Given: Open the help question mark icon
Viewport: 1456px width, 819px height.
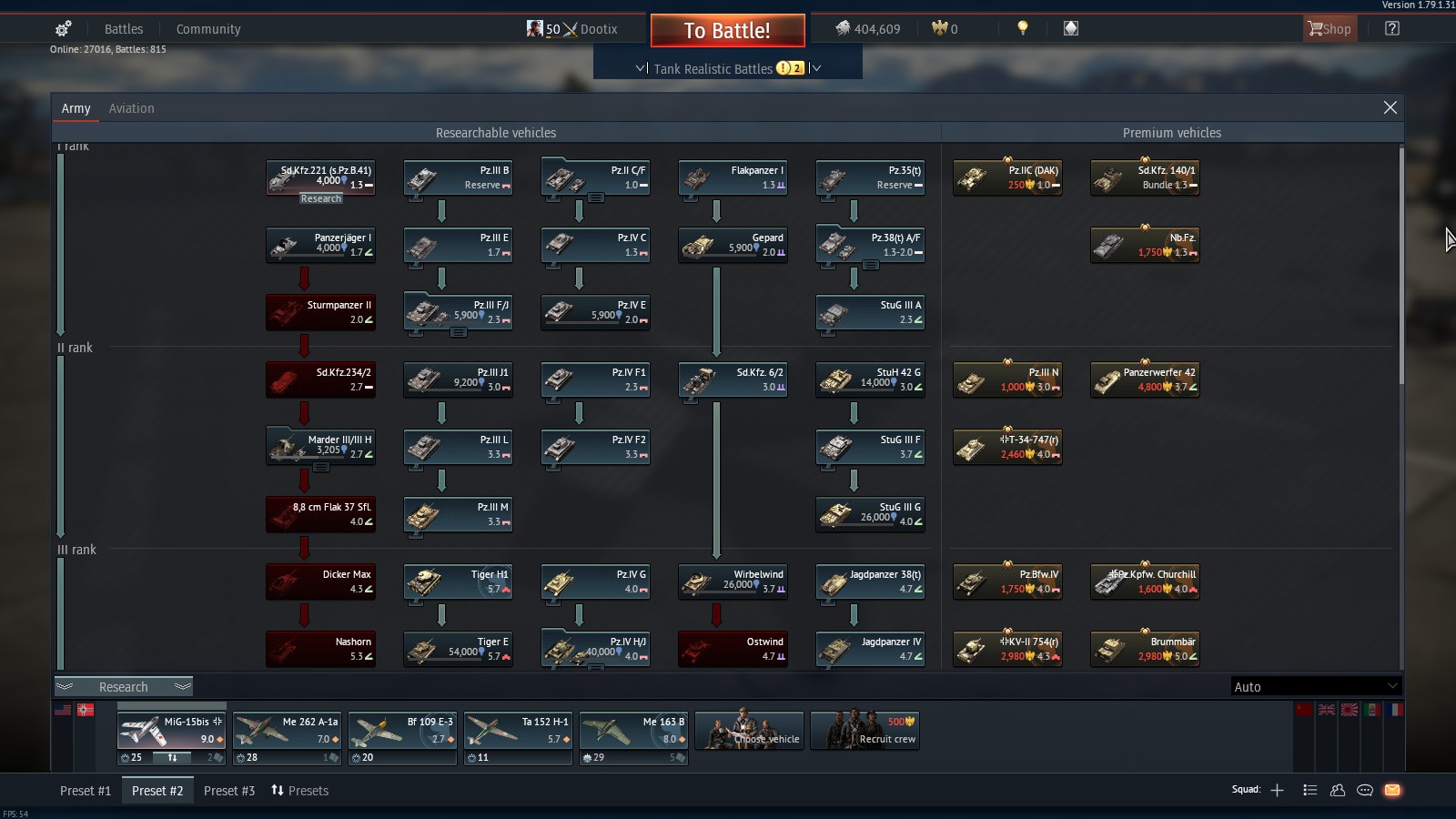Looking at the screenshot, I should point(1392,28).
